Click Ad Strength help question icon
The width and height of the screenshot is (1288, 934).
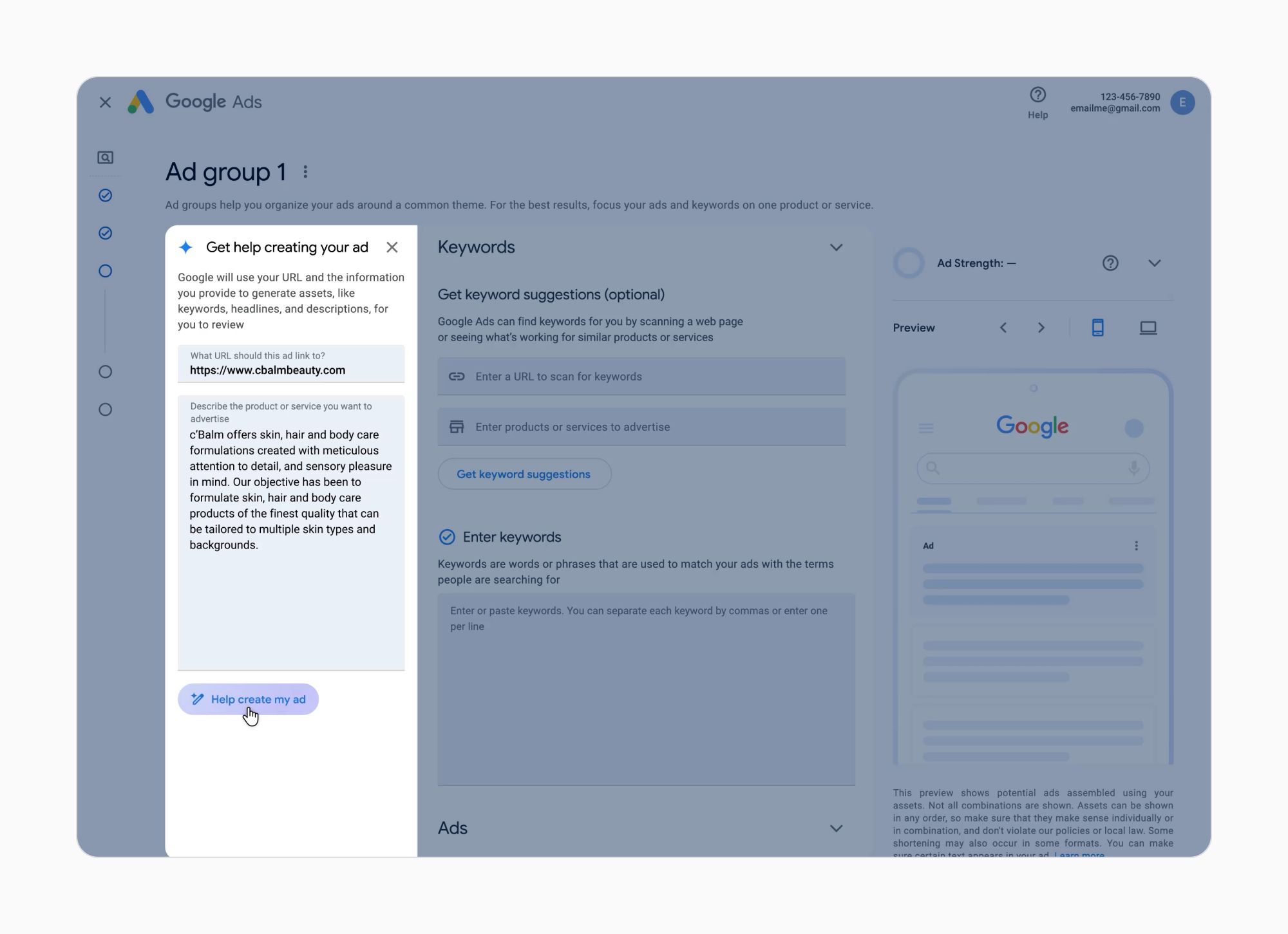coord(1110,263)
